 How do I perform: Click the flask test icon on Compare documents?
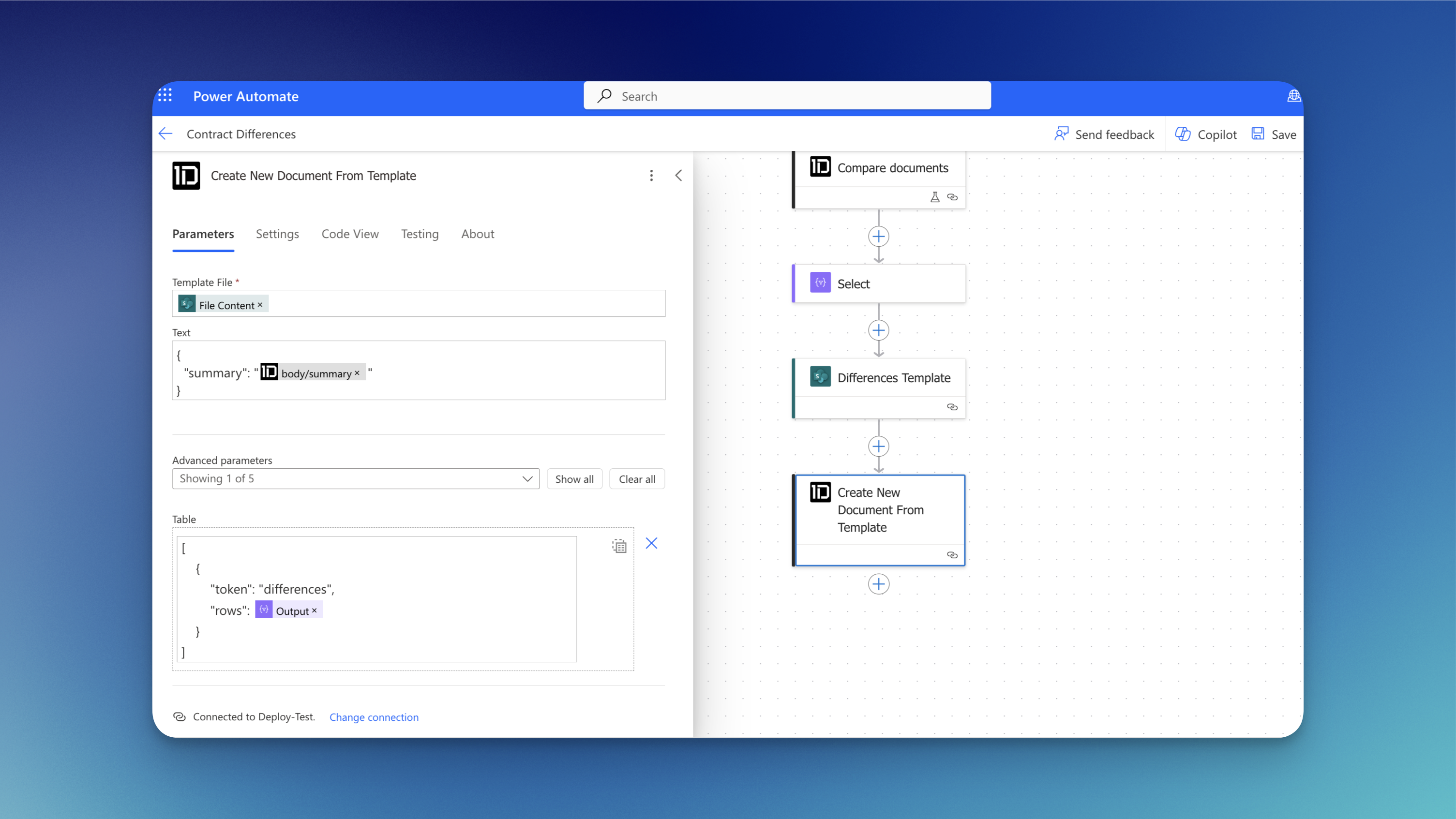(935, 197)
